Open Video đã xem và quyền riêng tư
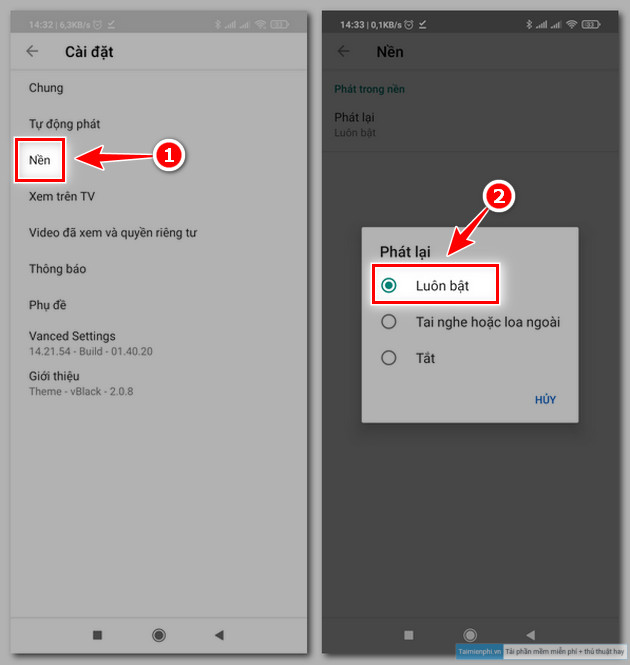The height and width of the screenshot is (665, 630). tap(159, 232)
